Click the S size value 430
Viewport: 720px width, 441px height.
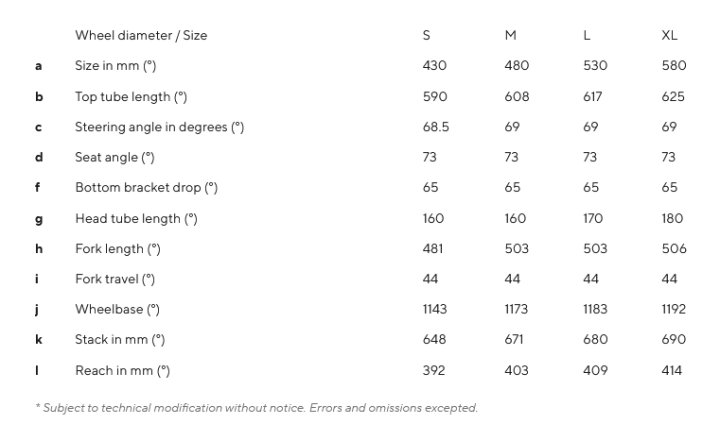[434, 66]
